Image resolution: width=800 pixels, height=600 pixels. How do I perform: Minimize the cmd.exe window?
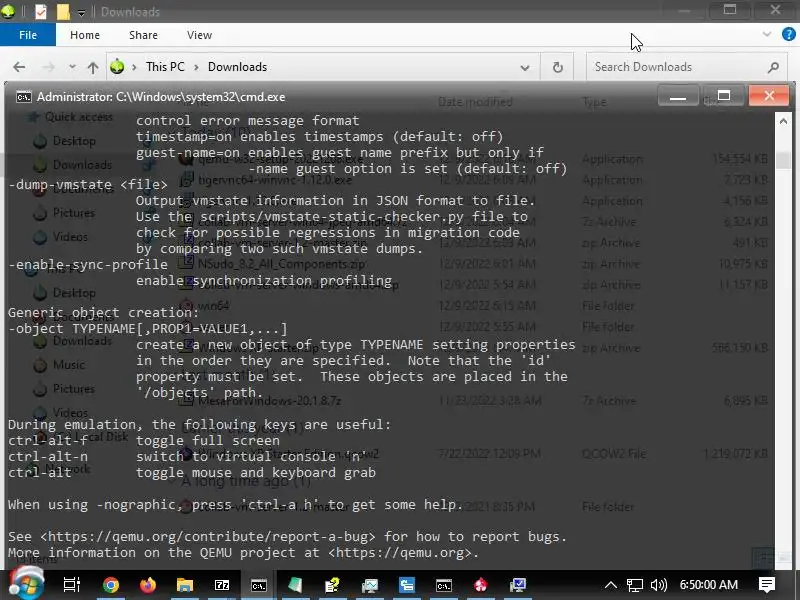(678, 96)
